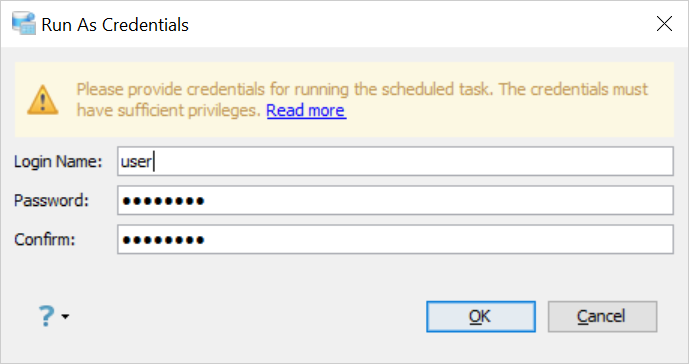Click the Password label
The width and height of the screenshot is (689, 364).
coord(51,201)
